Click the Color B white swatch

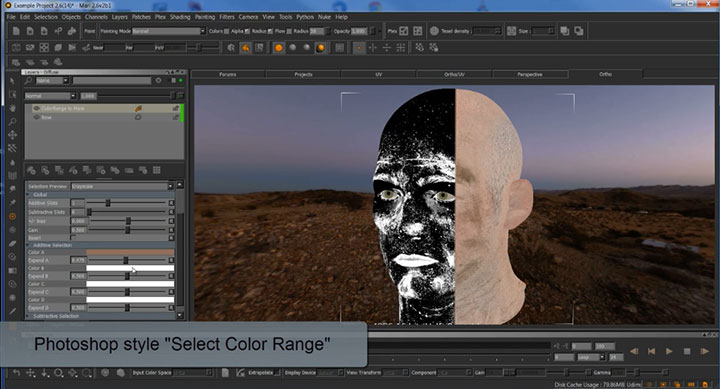130,268
